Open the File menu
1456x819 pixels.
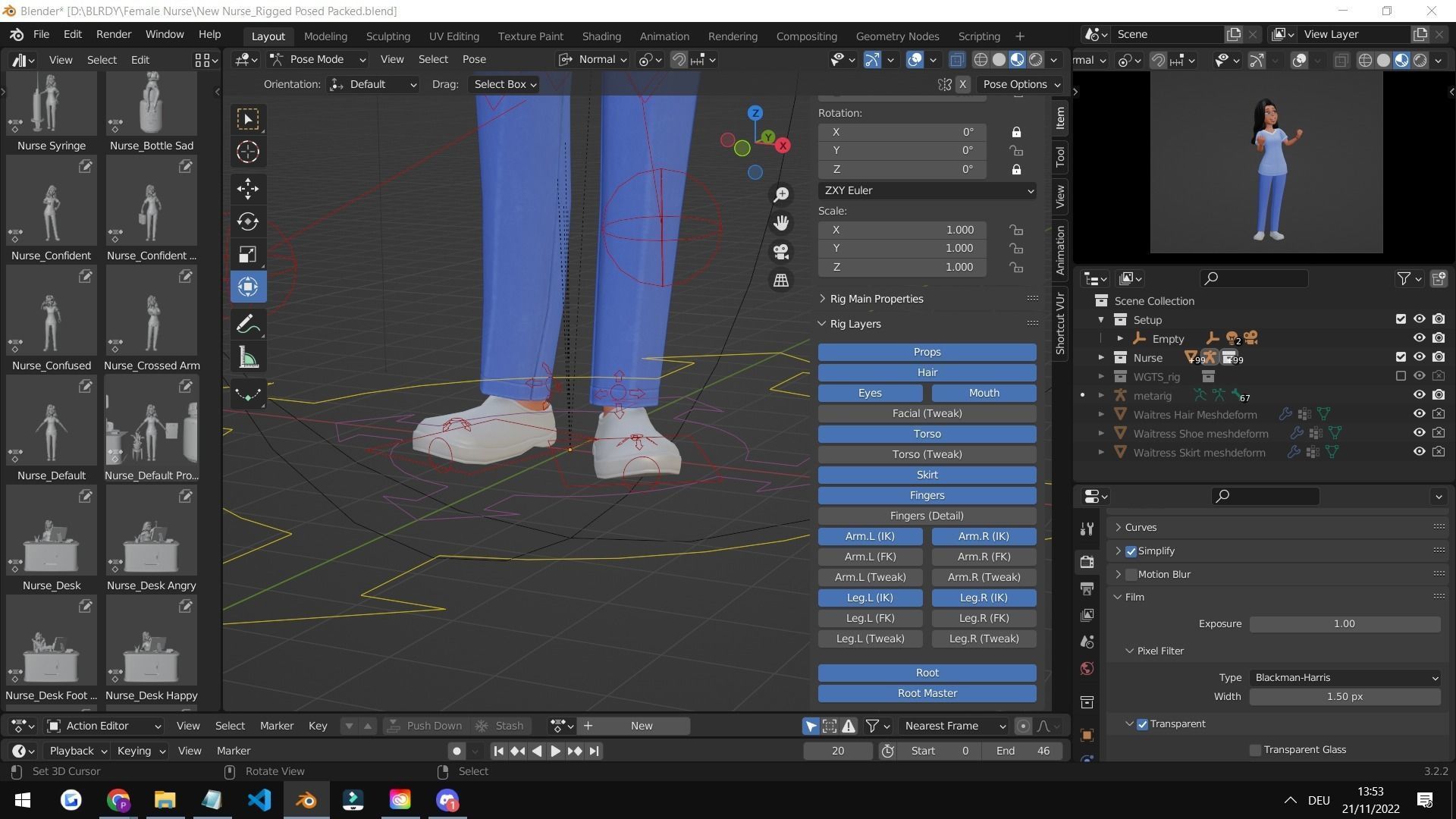[x=41, y=34]
